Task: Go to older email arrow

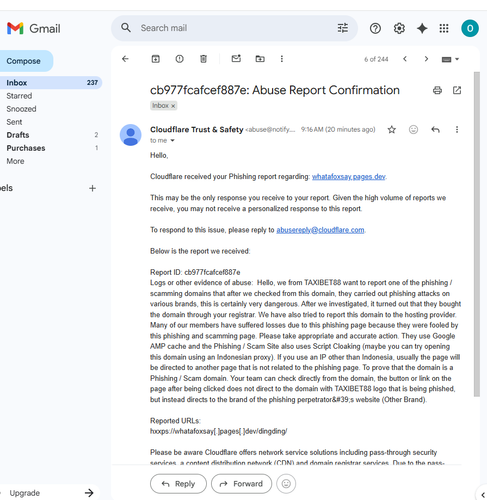Action: 426,59
